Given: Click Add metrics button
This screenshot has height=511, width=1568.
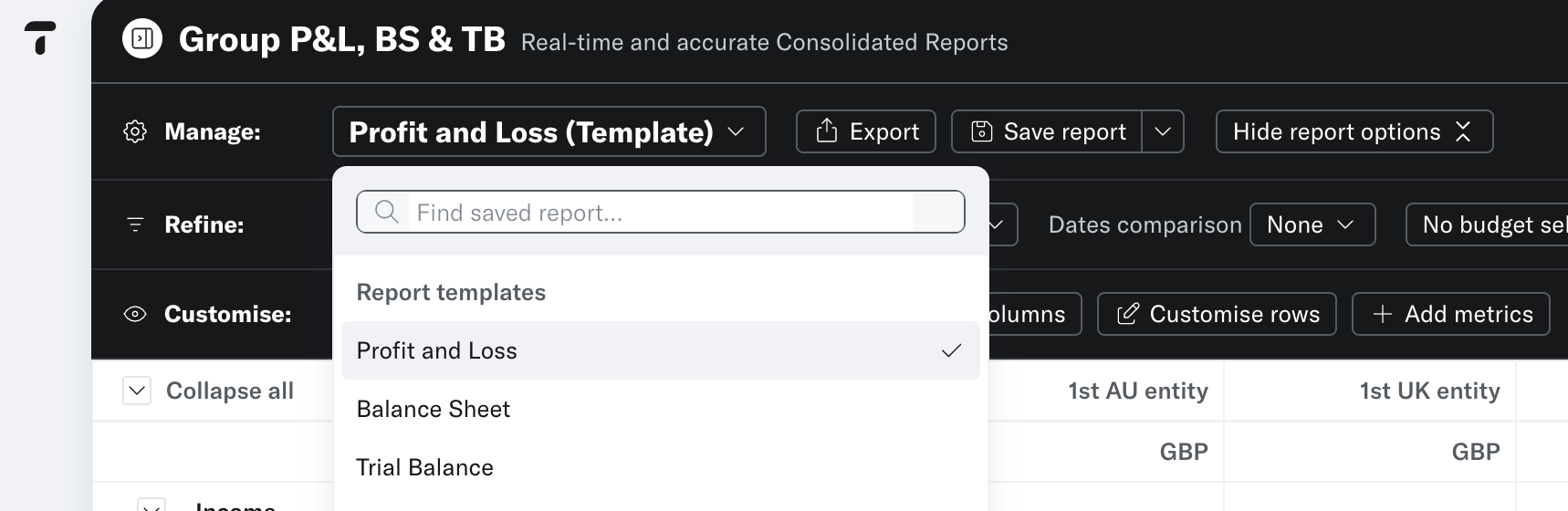Looking at the screenshot, I should 1450,315.
